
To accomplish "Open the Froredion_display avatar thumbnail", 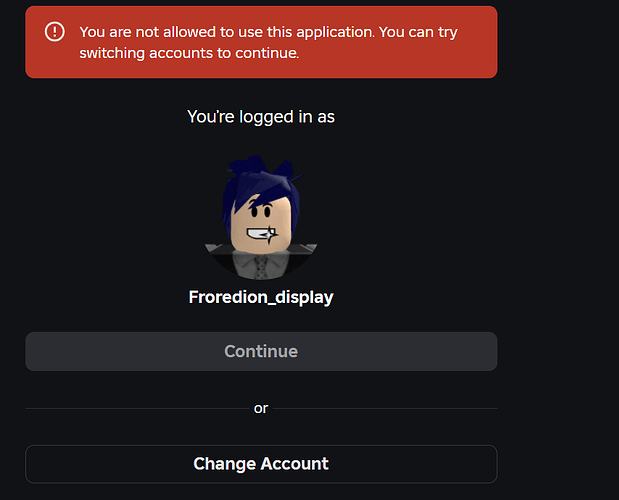I will click(x=261, y=217).
